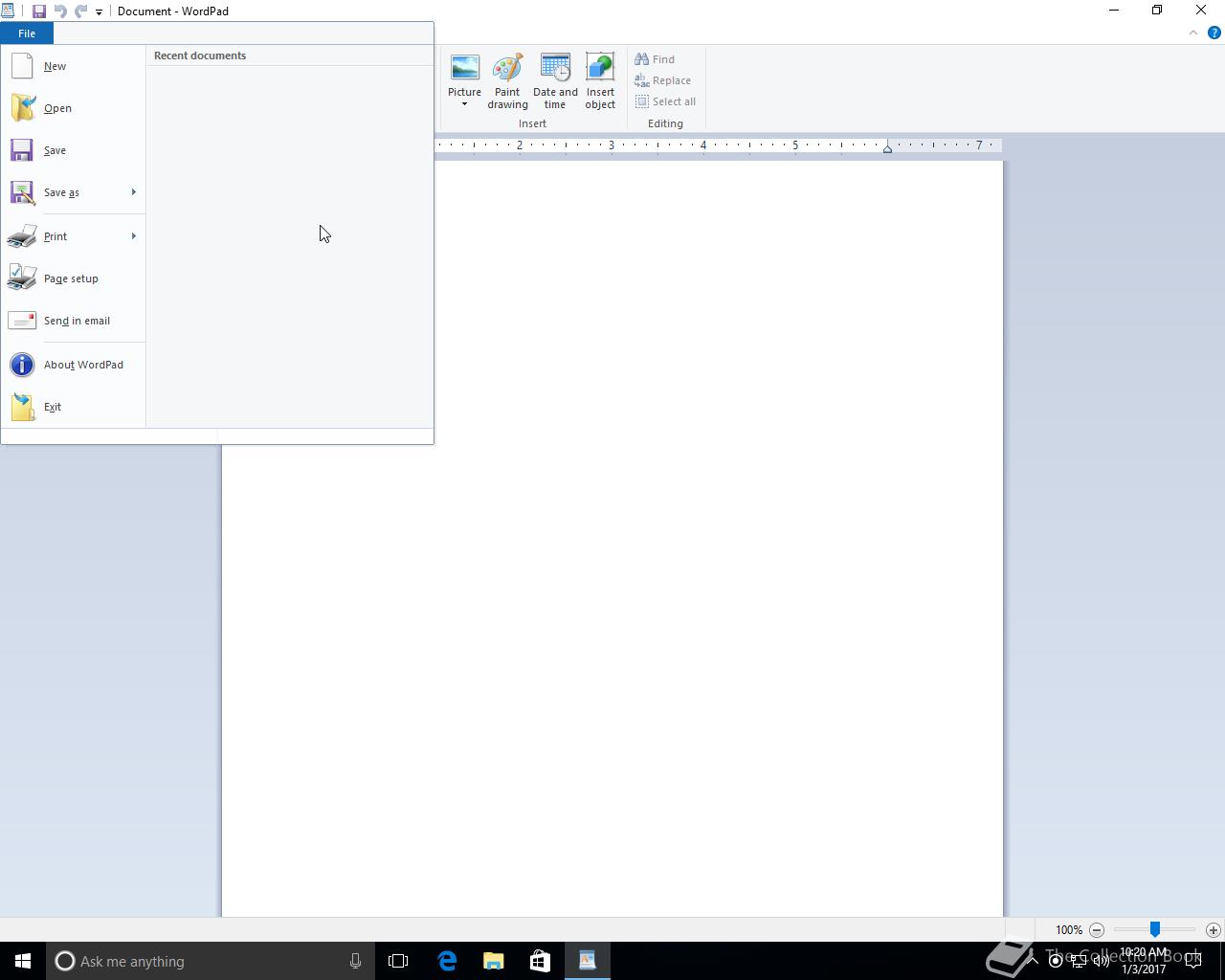Click the 100% zoom level text
Image resolution: width=1225 pixels, height=980 pixels.
pos(1069,930)
